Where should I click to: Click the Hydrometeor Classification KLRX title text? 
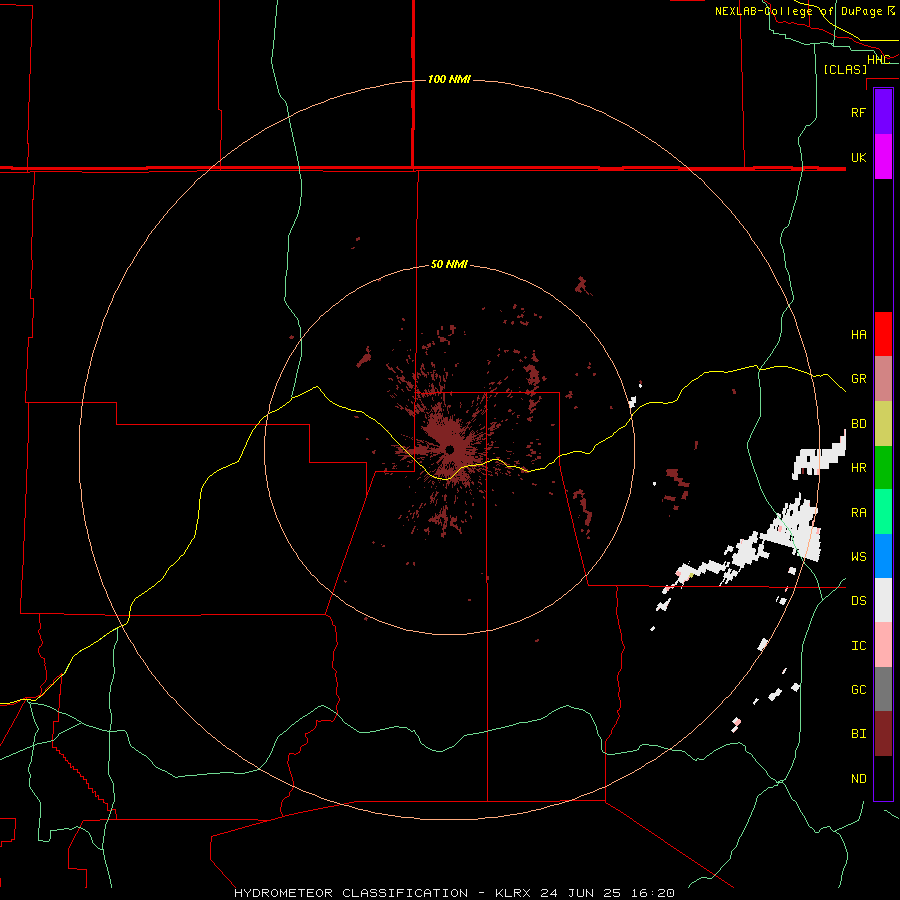pyautogui.click(x=454, y=893)
